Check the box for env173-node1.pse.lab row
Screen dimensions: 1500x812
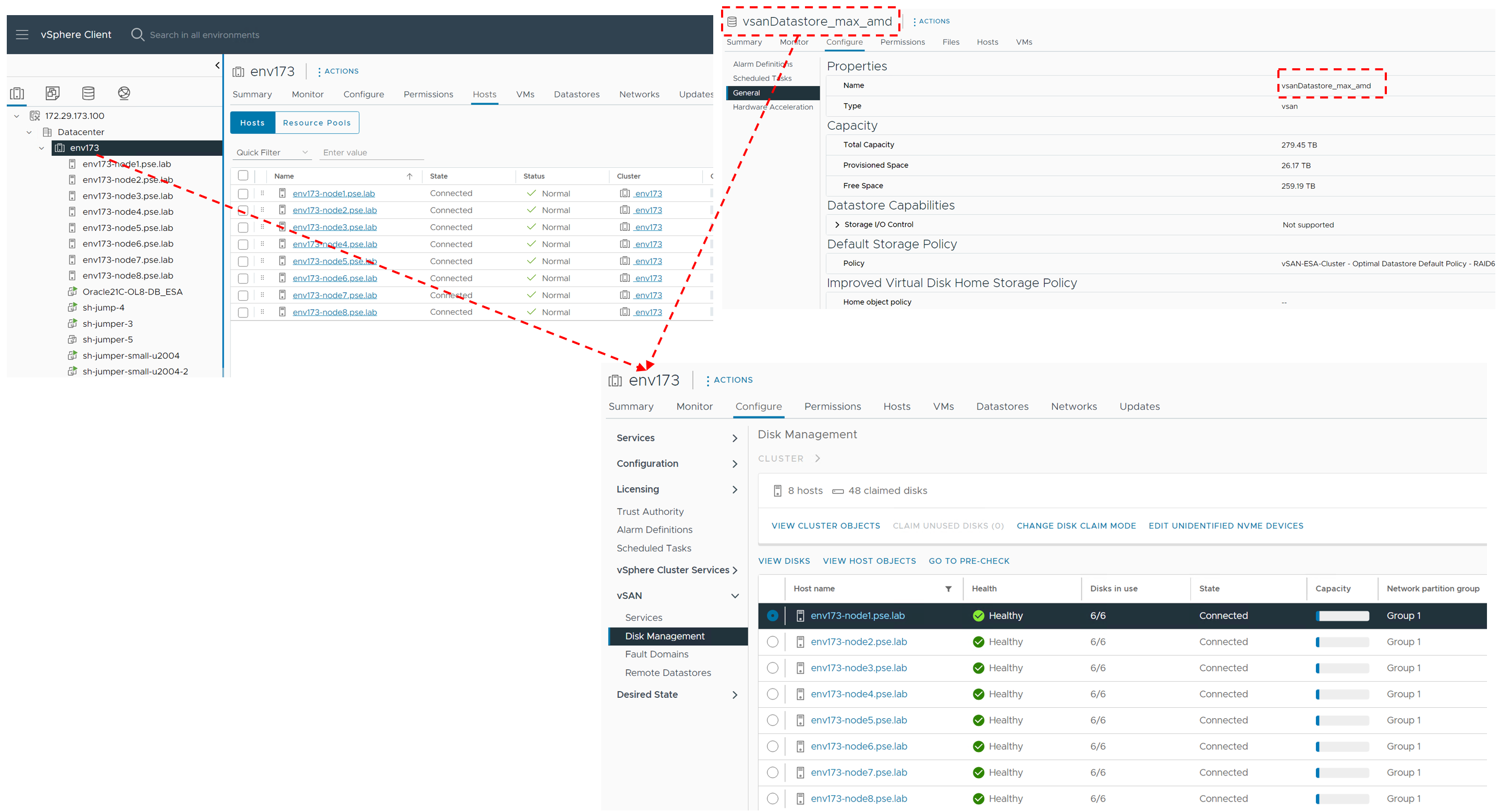243,194
